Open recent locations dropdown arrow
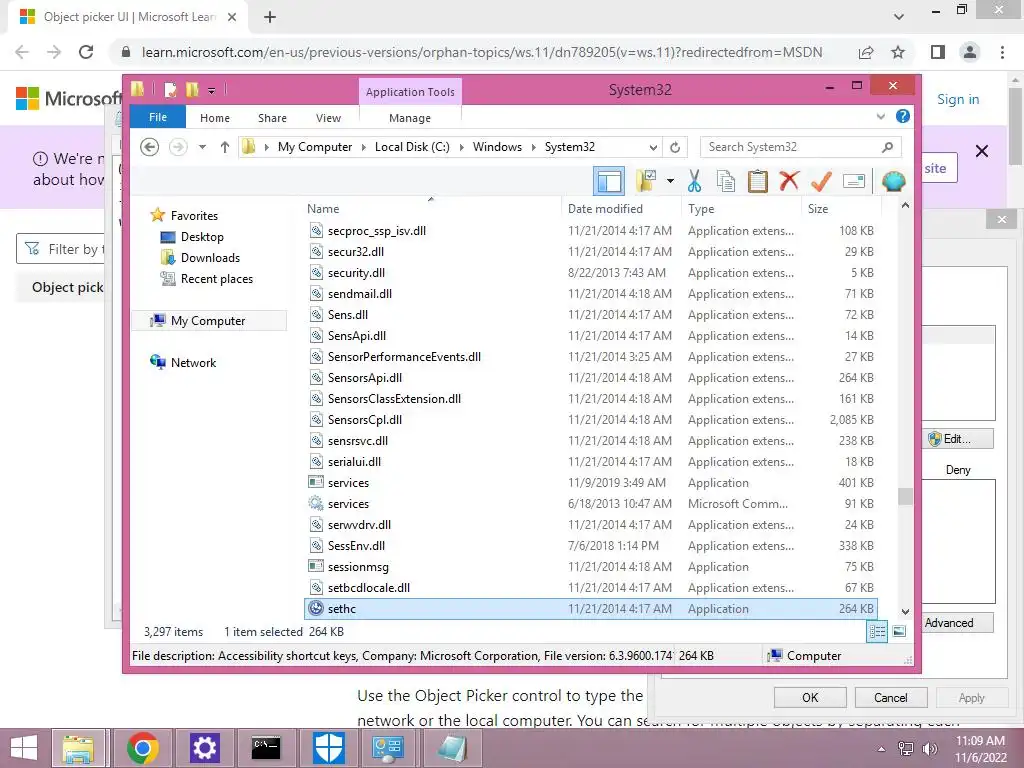Viewport: 1024px width, 768px height. click(x=202, y=147)
